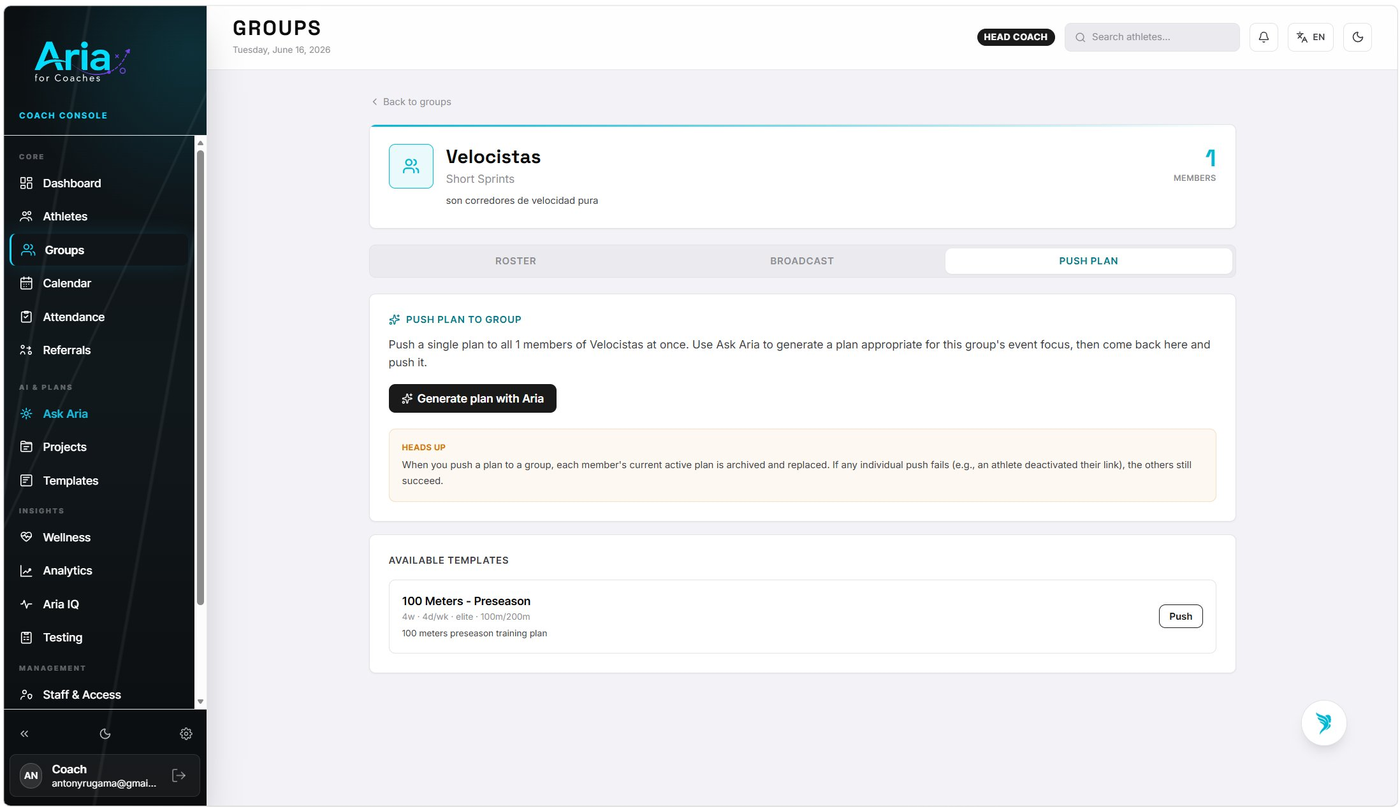Viewport: 1400px width, 807px height.
Task: Click the Athletes sidebar icon
Action: [27, 216]
